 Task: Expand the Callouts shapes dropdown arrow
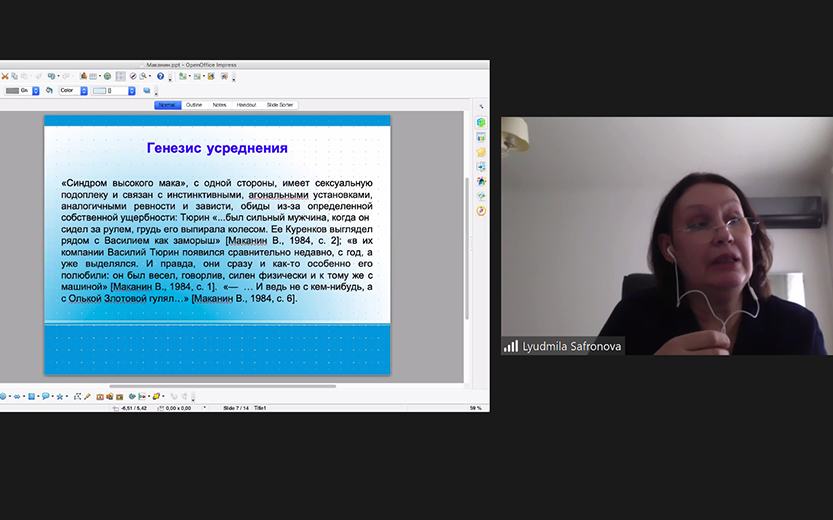point(53,396)
